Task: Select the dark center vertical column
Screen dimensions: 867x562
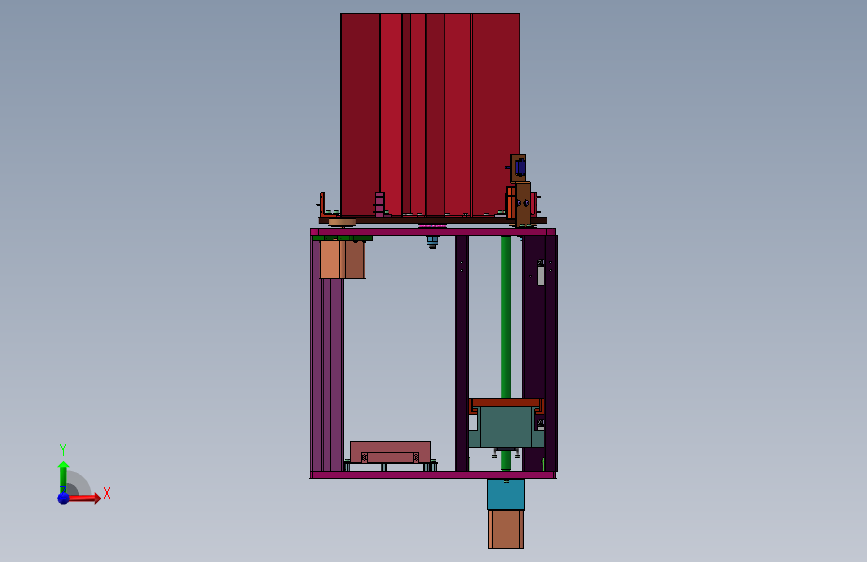Action: 462,353
